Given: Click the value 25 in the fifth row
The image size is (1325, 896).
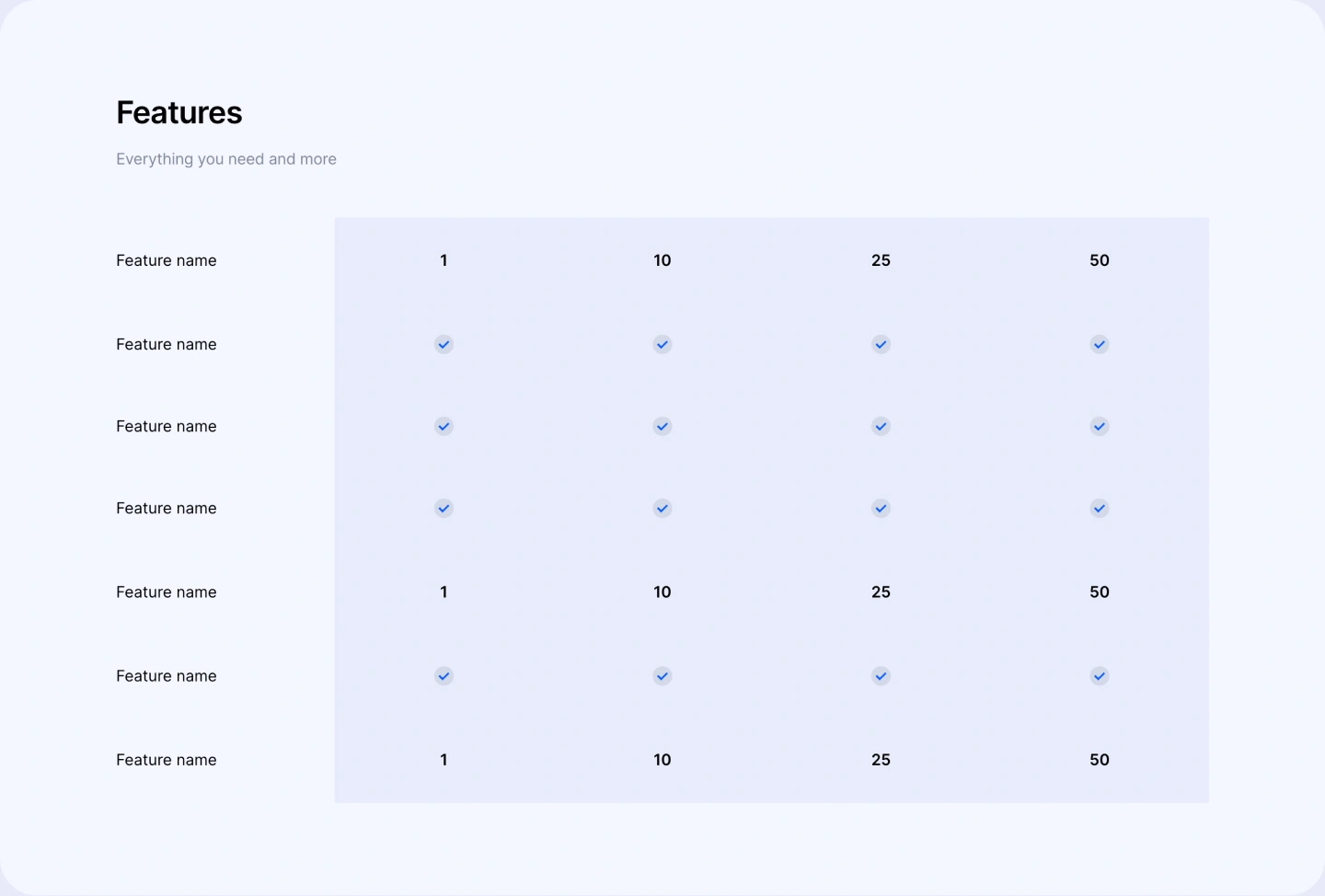Looking at the screenshot, I should pos(881,592).
